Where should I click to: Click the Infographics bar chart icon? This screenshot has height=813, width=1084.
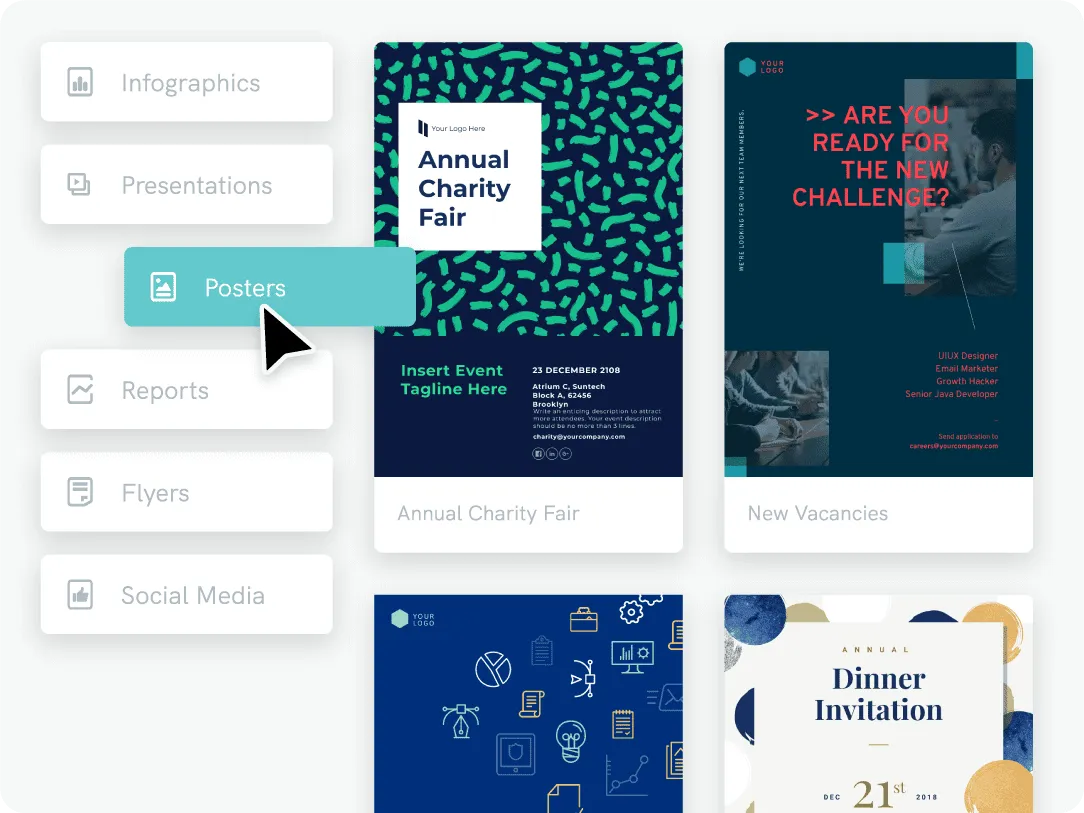click(80, 82)
